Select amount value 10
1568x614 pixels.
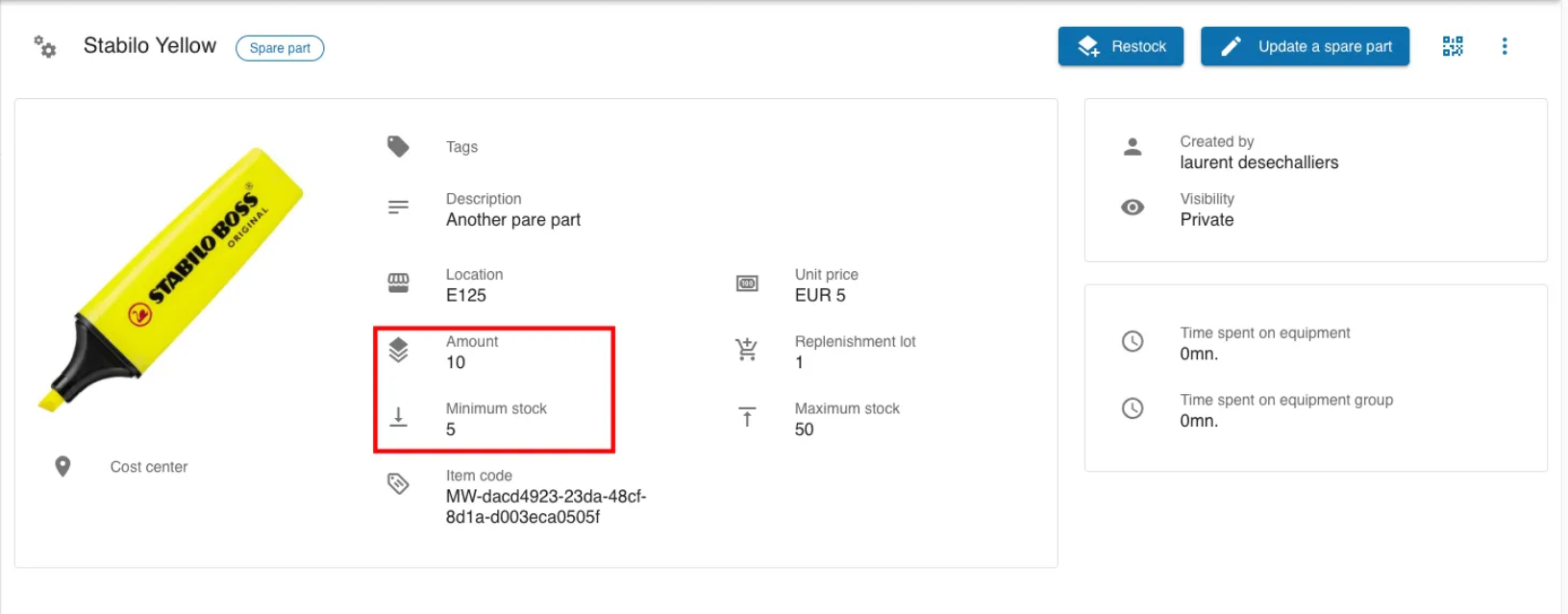click(x=456, y=362)
